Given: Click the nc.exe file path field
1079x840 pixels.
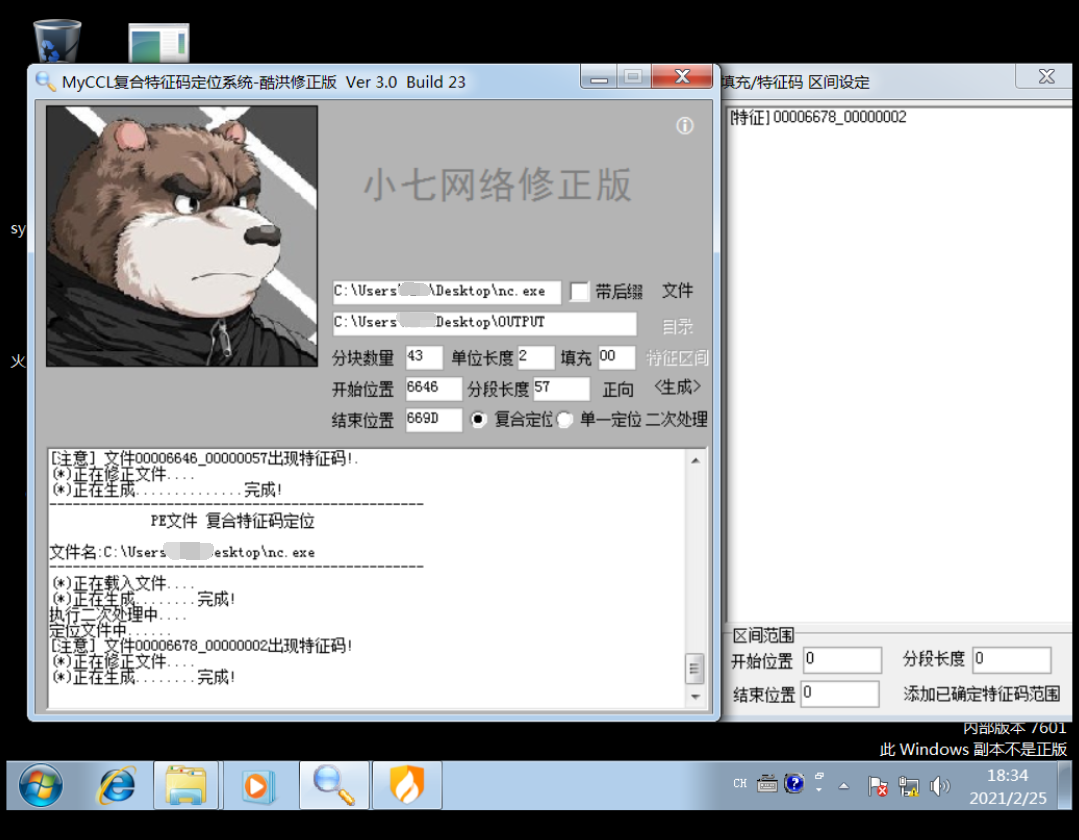Looking at the screenshot, I should [x=447, y=292].
